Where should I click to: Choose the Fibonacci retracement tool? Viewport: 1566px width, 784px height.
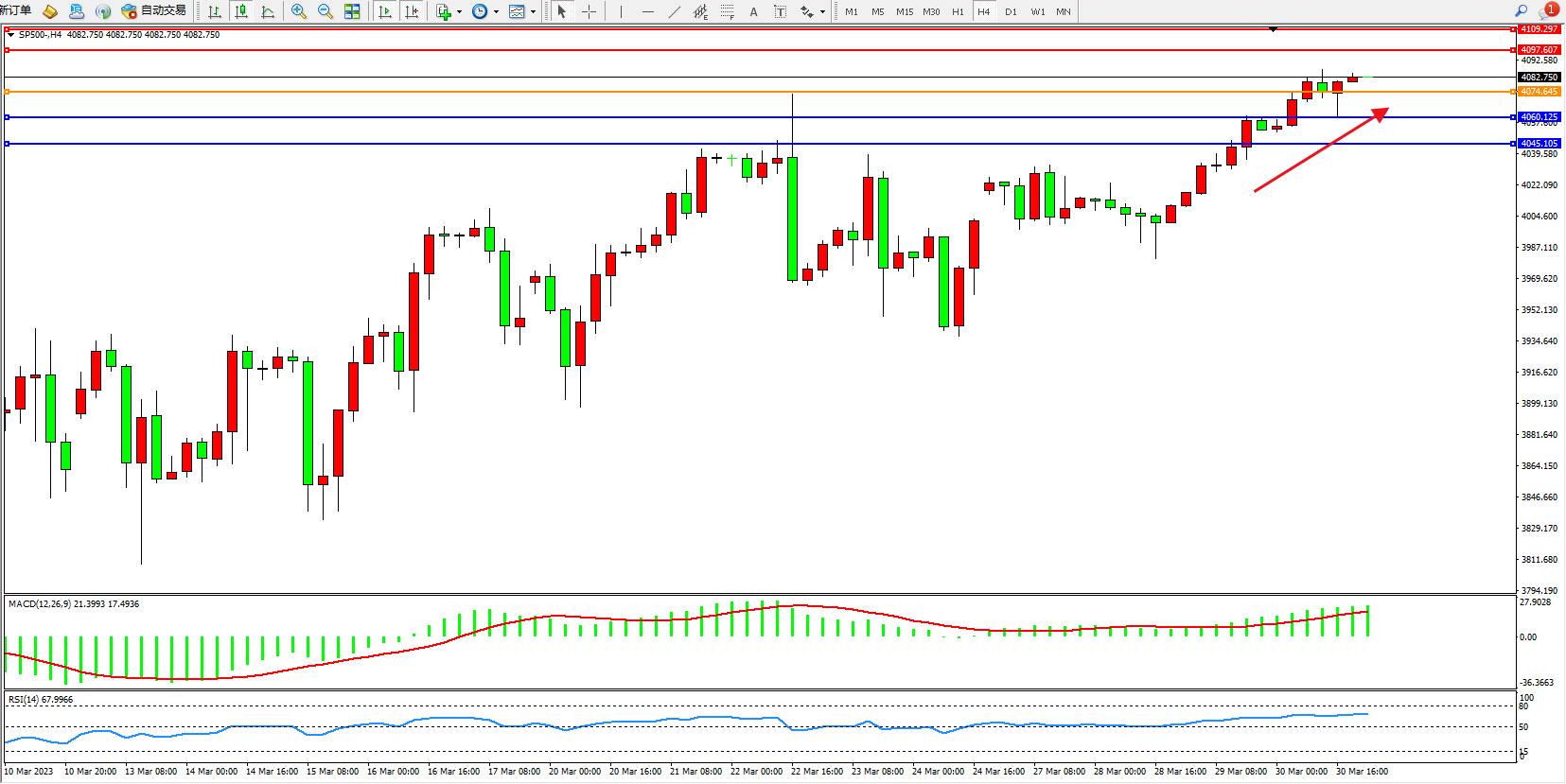[x=727, y=11]
